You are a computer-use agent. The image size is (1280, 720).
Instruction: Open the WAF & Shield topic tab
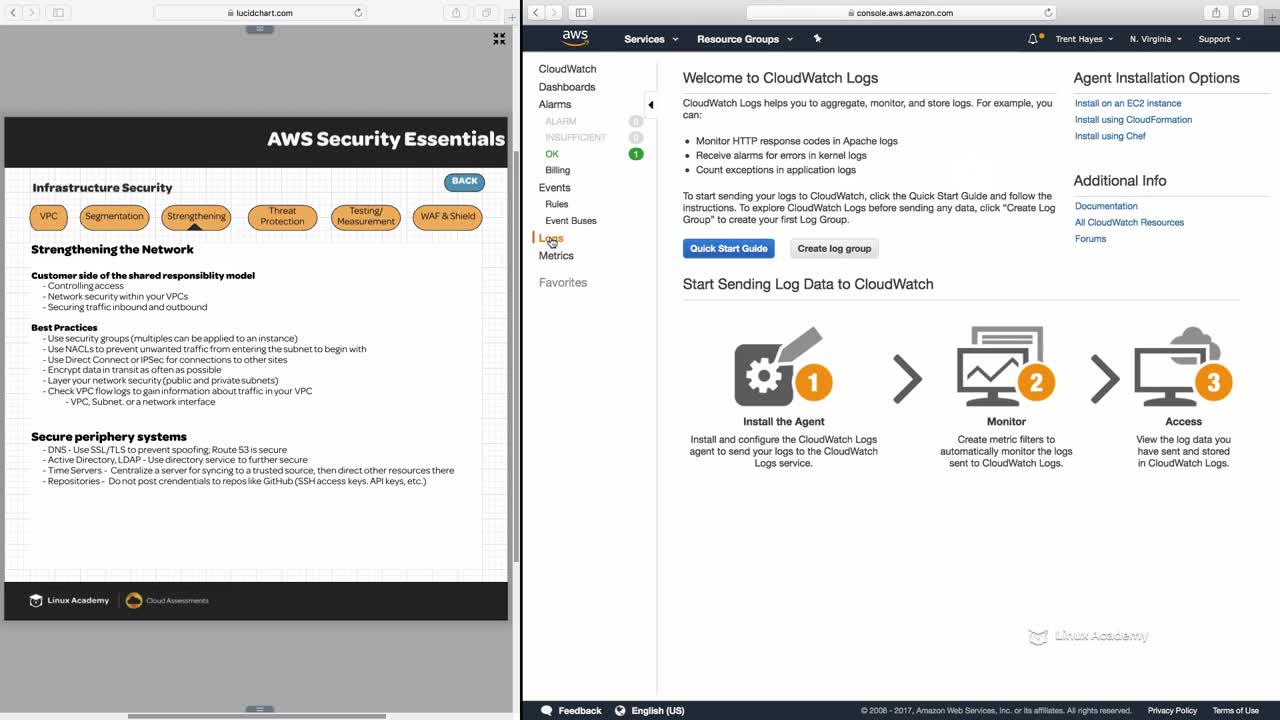pyautogui.click(x=447, y=216)
